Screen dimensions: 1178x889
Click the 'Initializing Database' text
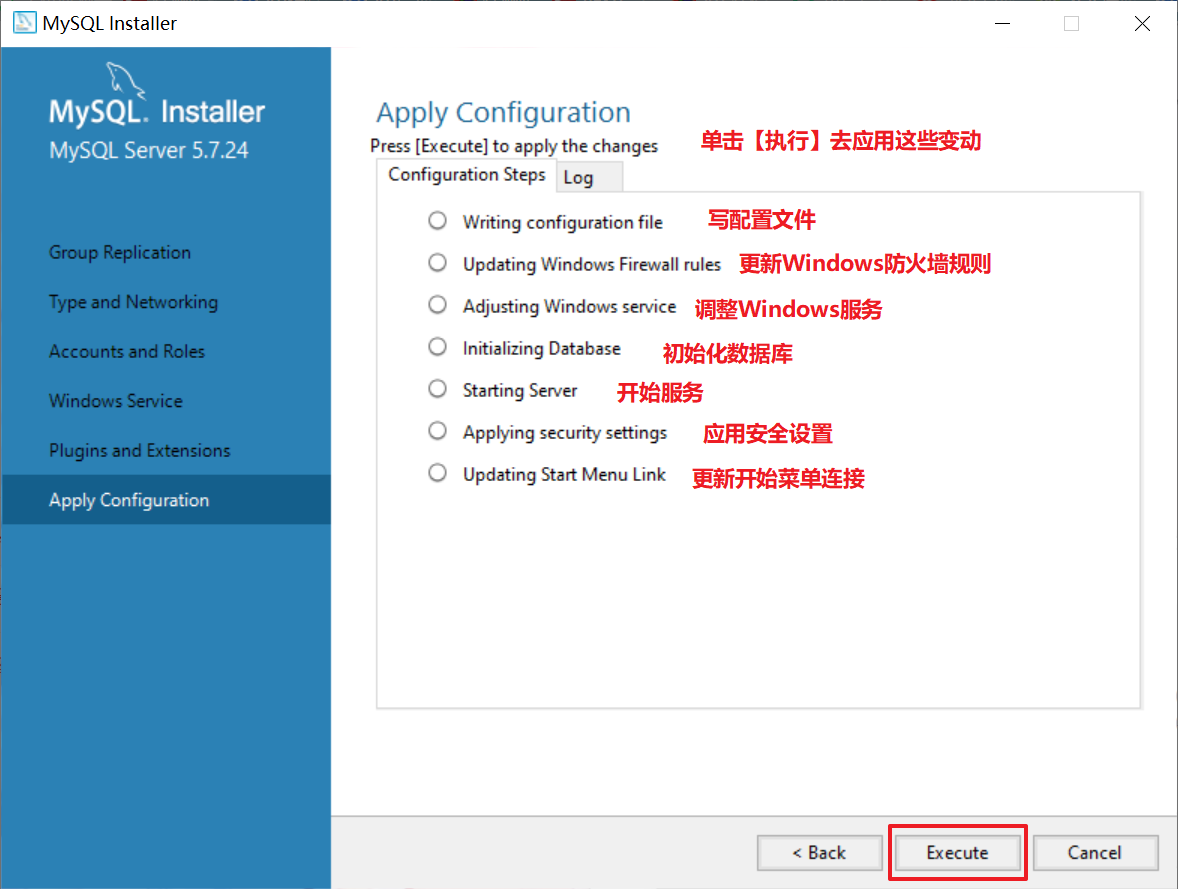point(542,349)
